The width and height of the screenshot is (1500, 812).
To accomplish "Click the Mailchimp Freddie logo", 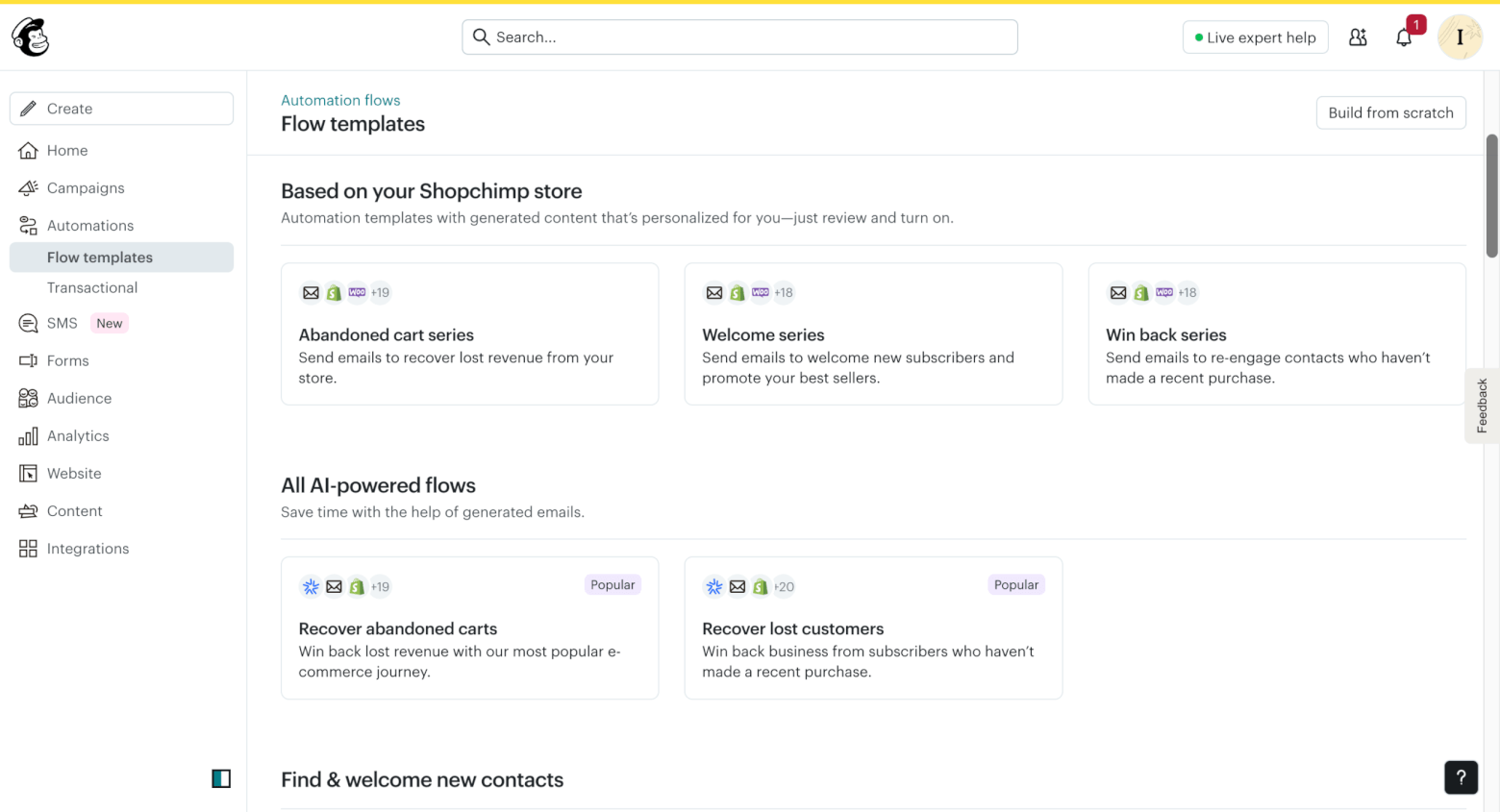I will tap(31, 37).
